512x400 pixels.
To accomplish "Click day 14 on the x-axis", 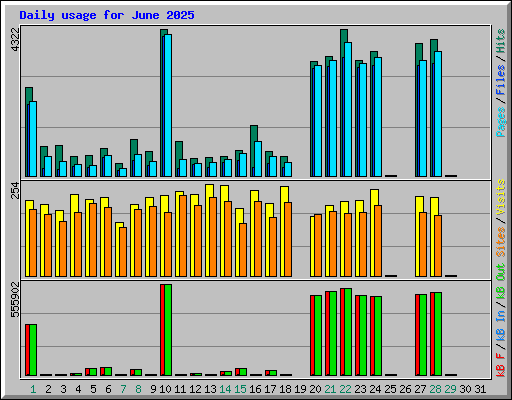I will pyautogui.click(x=225, y=389).
